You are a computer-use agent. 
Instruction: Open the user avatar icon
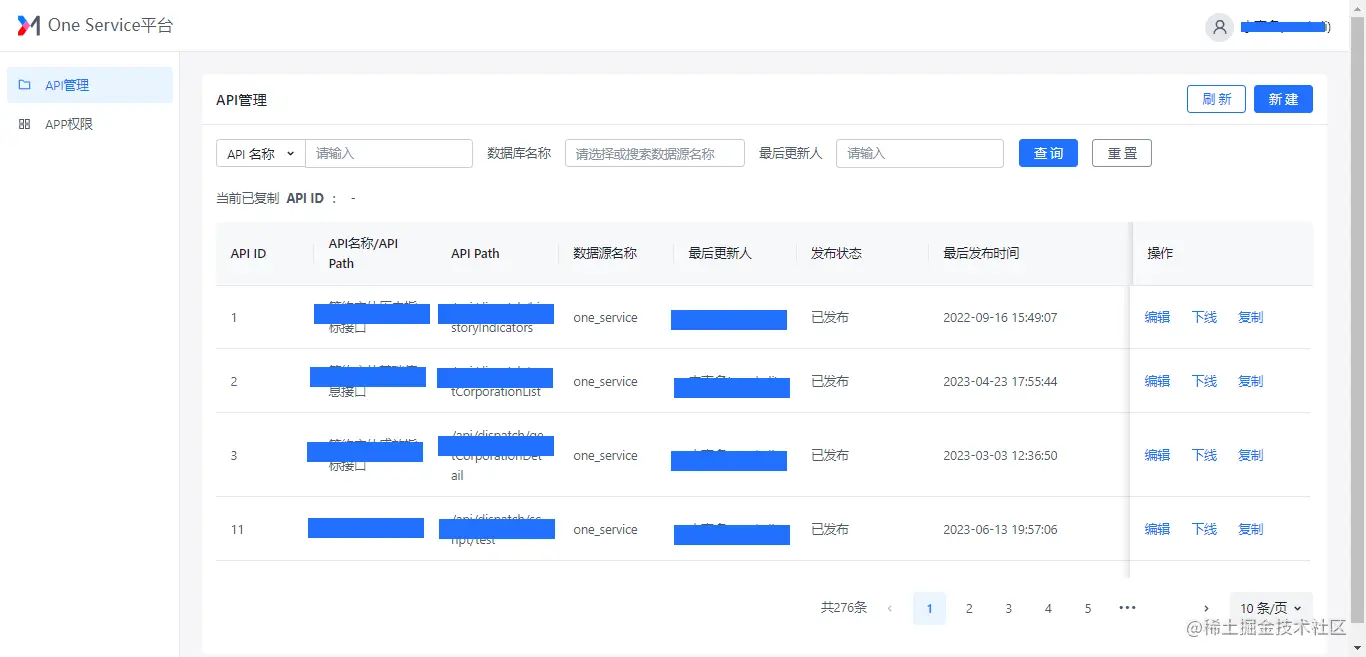(1219, 28)
